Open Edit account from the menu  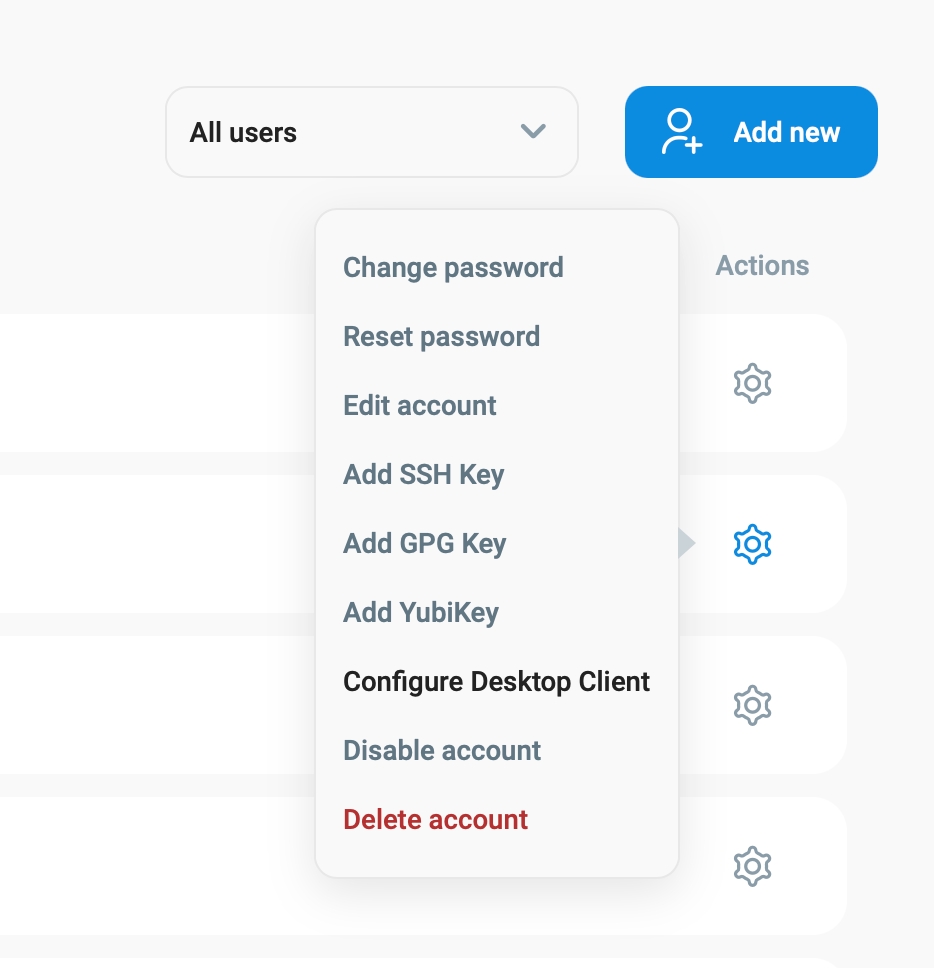click(420, 406)
